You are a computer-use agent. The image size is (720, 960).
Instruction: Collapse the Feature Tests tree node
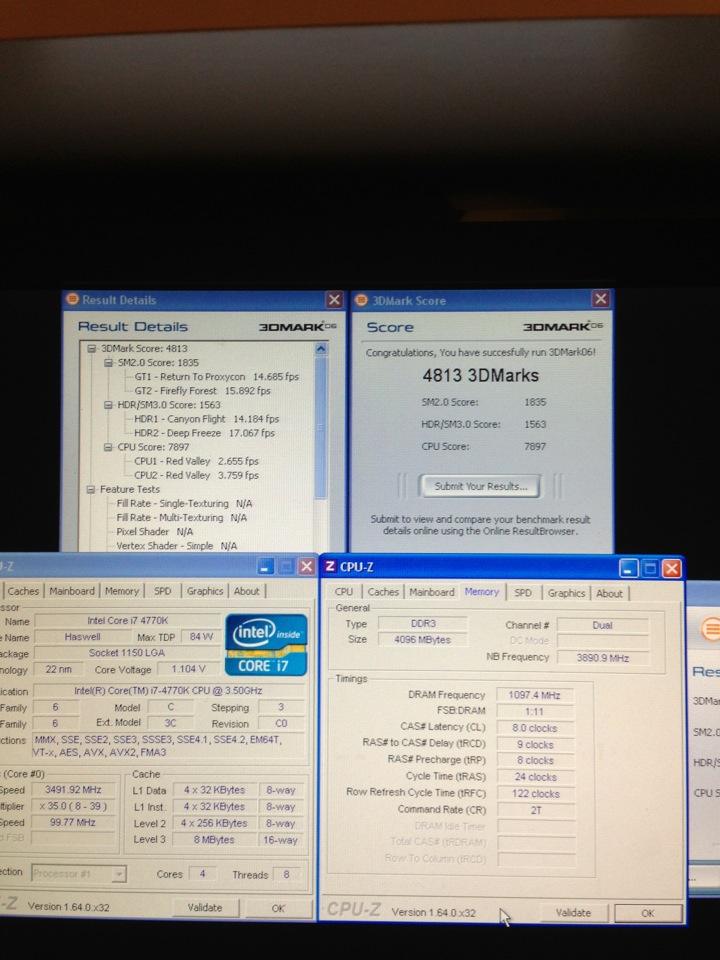coord(92,490)
